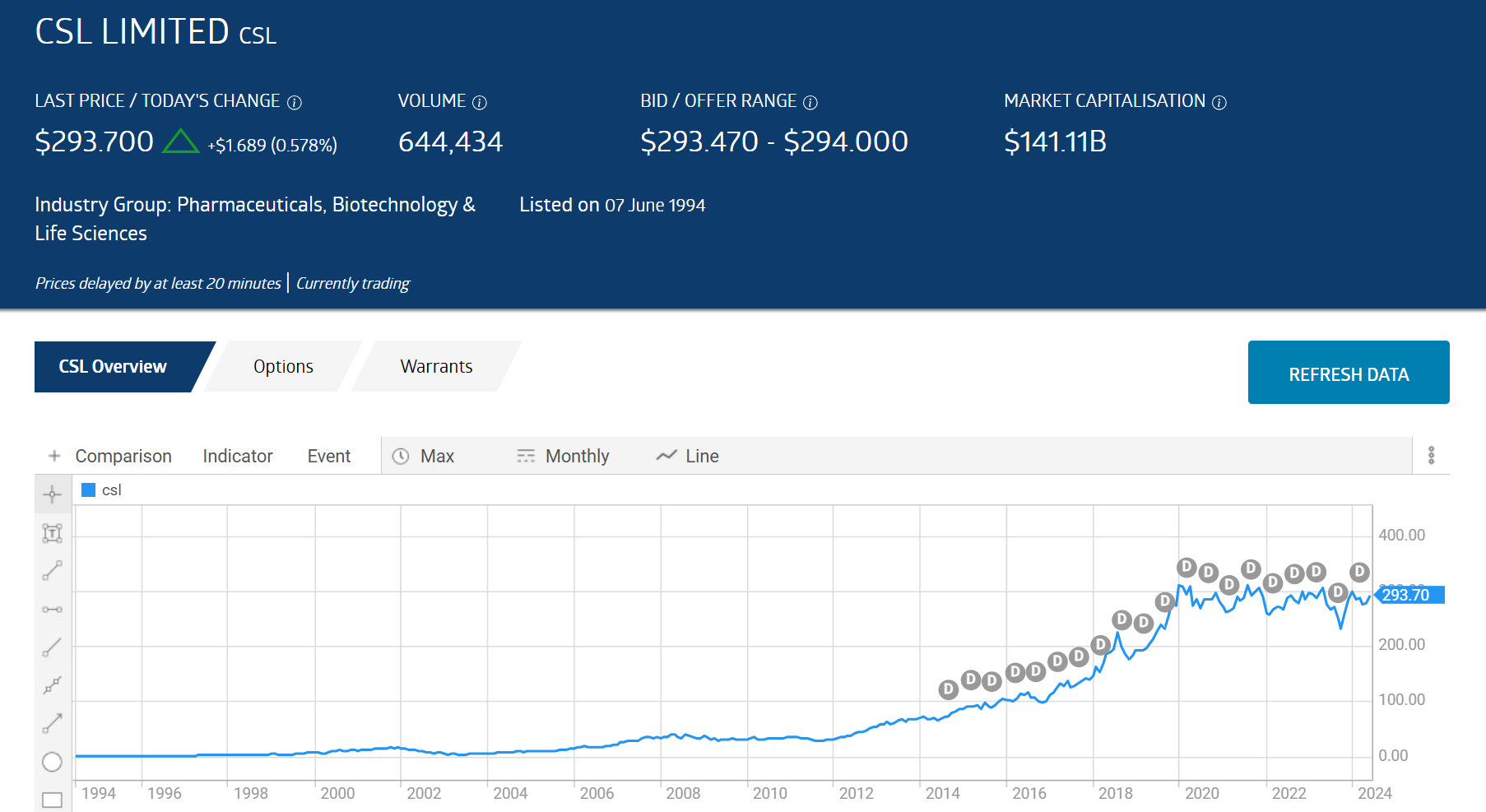Click the 'Currently trading' status text
The image size is (1486, 812).
pos(352,283)
